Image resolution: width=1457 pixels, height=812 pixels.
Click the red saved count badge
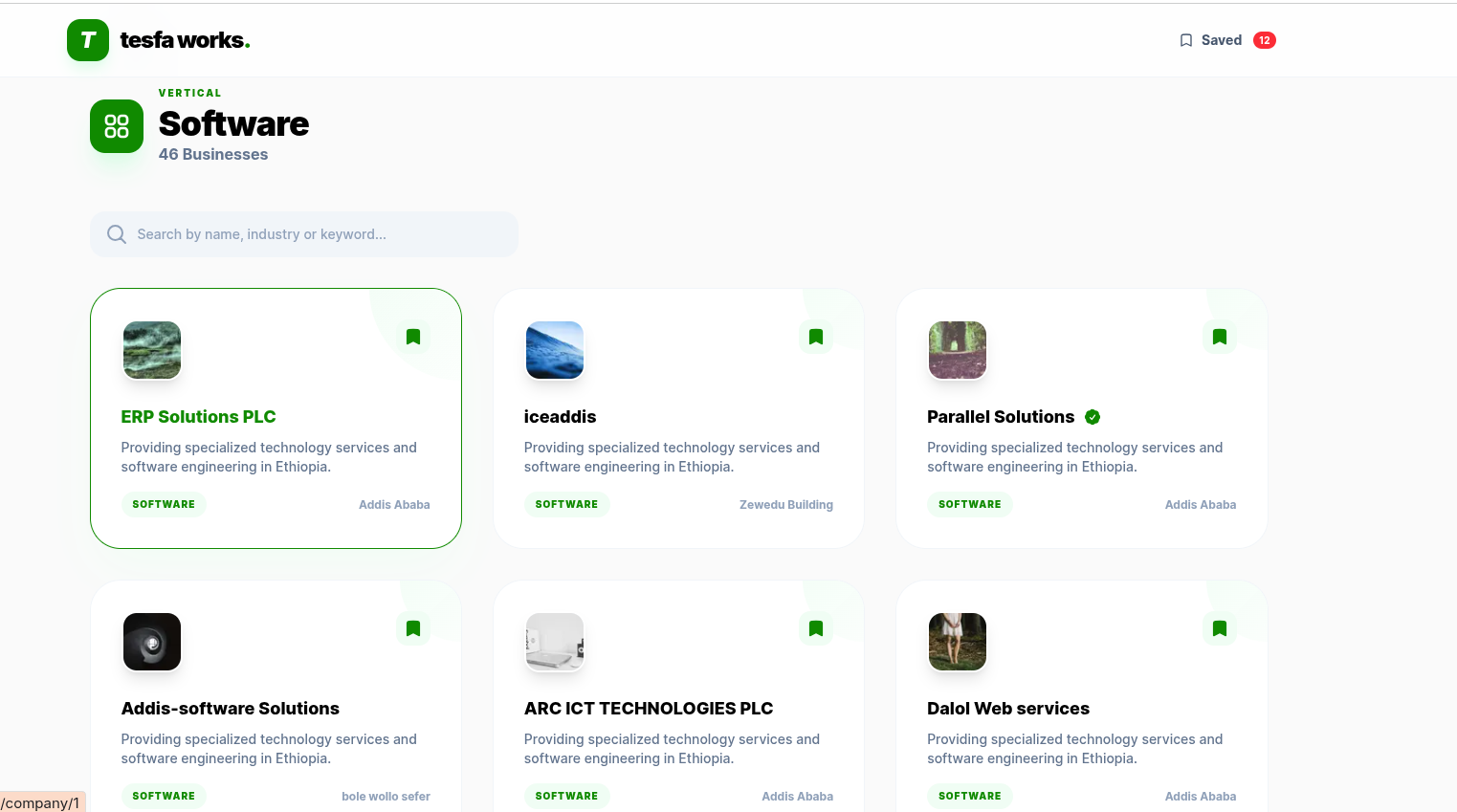tap(1264, 40)
